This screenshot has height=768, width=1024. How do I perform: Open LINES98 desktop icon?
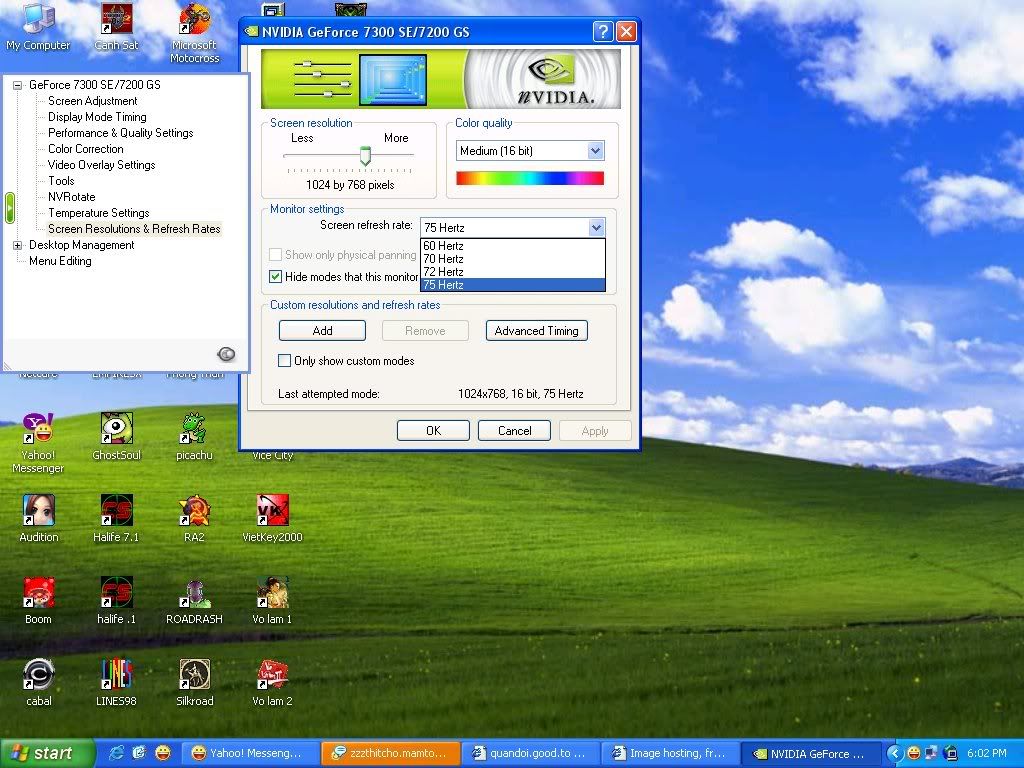pos(116,683)
